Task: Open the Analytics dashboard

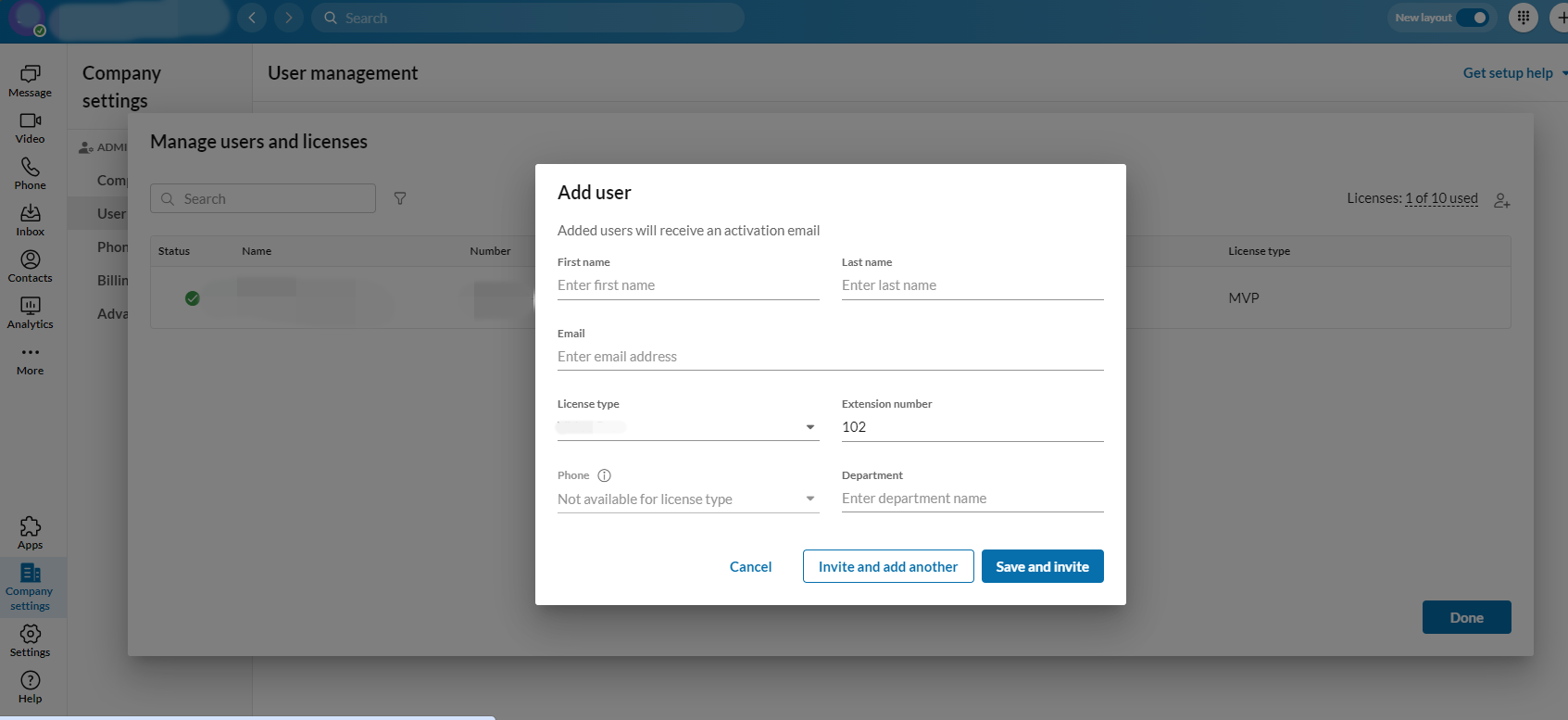Action: point(30,312)
